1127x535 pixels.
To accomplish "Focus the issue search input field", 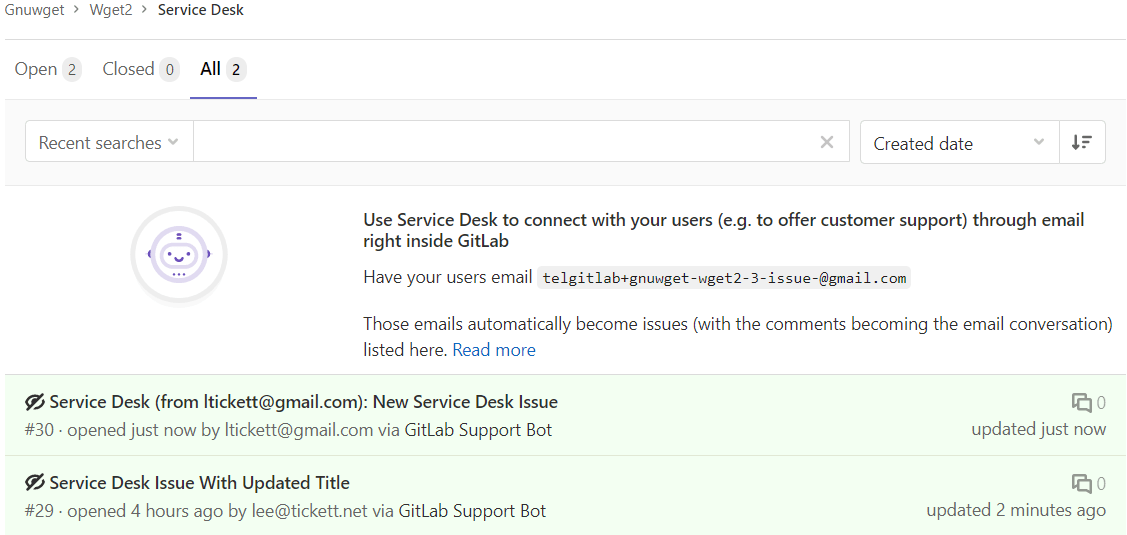I will 500,142.
